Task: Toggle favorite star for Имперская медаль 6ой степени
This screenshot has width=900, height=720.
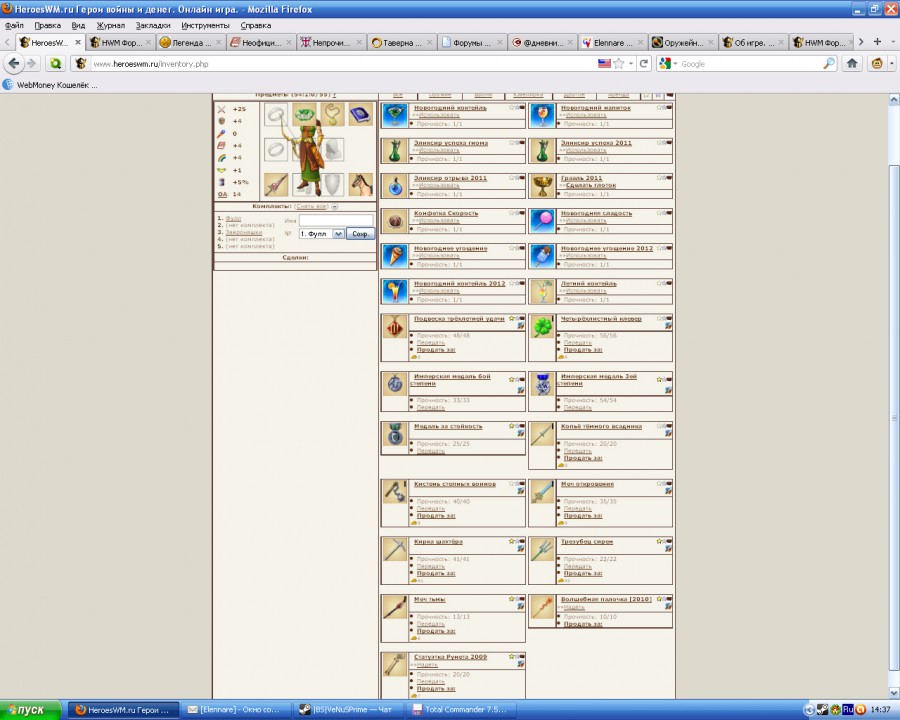Action: click(x=511, y=380)
